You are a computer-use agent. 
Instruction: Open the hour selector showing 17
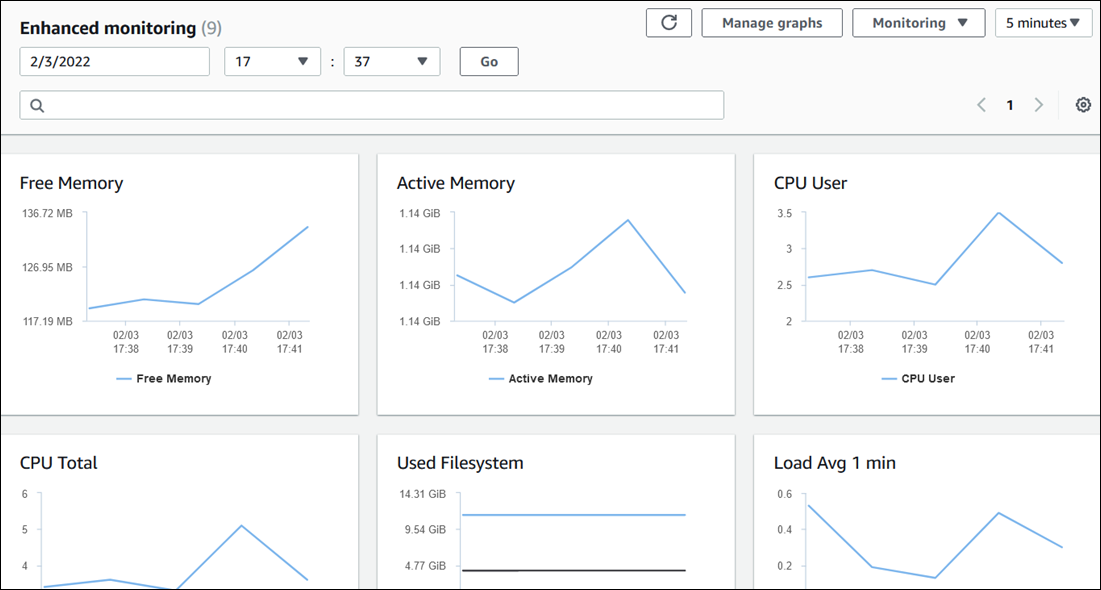(x=272, y=62)
